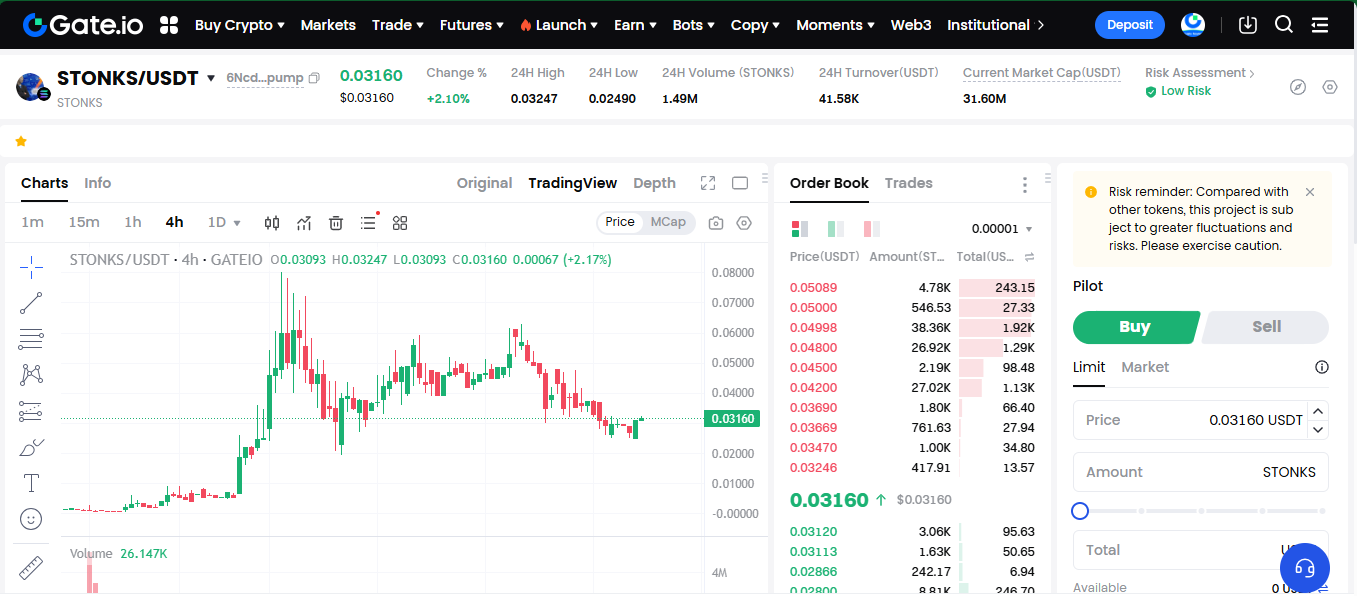
Task: Increase price with the up stepper arrow
Action: click(1318, 411)
